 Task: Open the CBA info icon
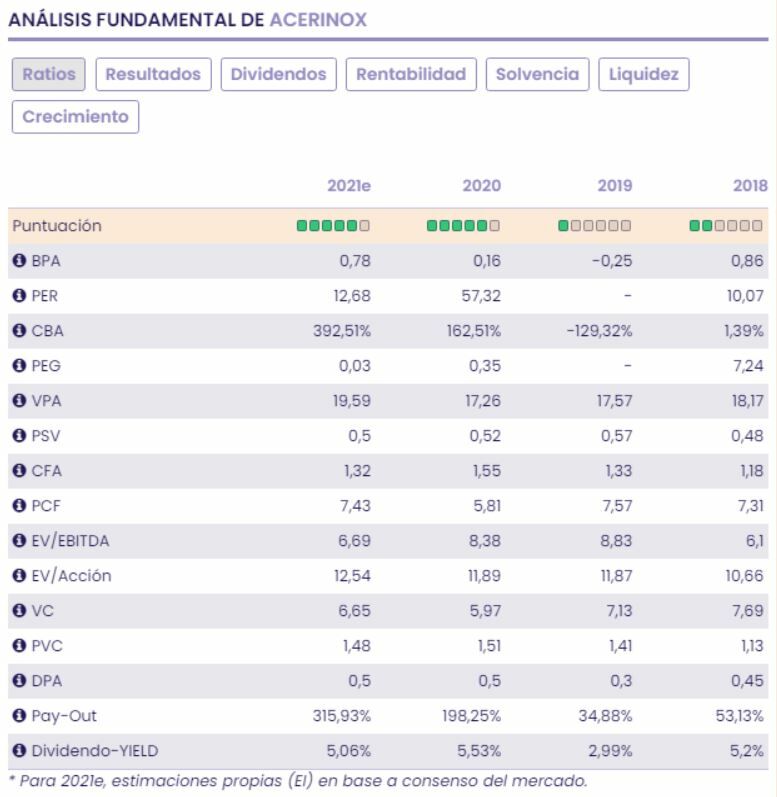tap(18, 331)
